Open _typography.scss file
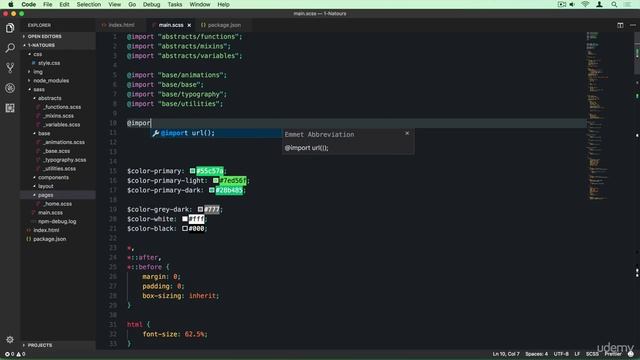The height and width of the screenshot is (360, 640). pos(64,160)
